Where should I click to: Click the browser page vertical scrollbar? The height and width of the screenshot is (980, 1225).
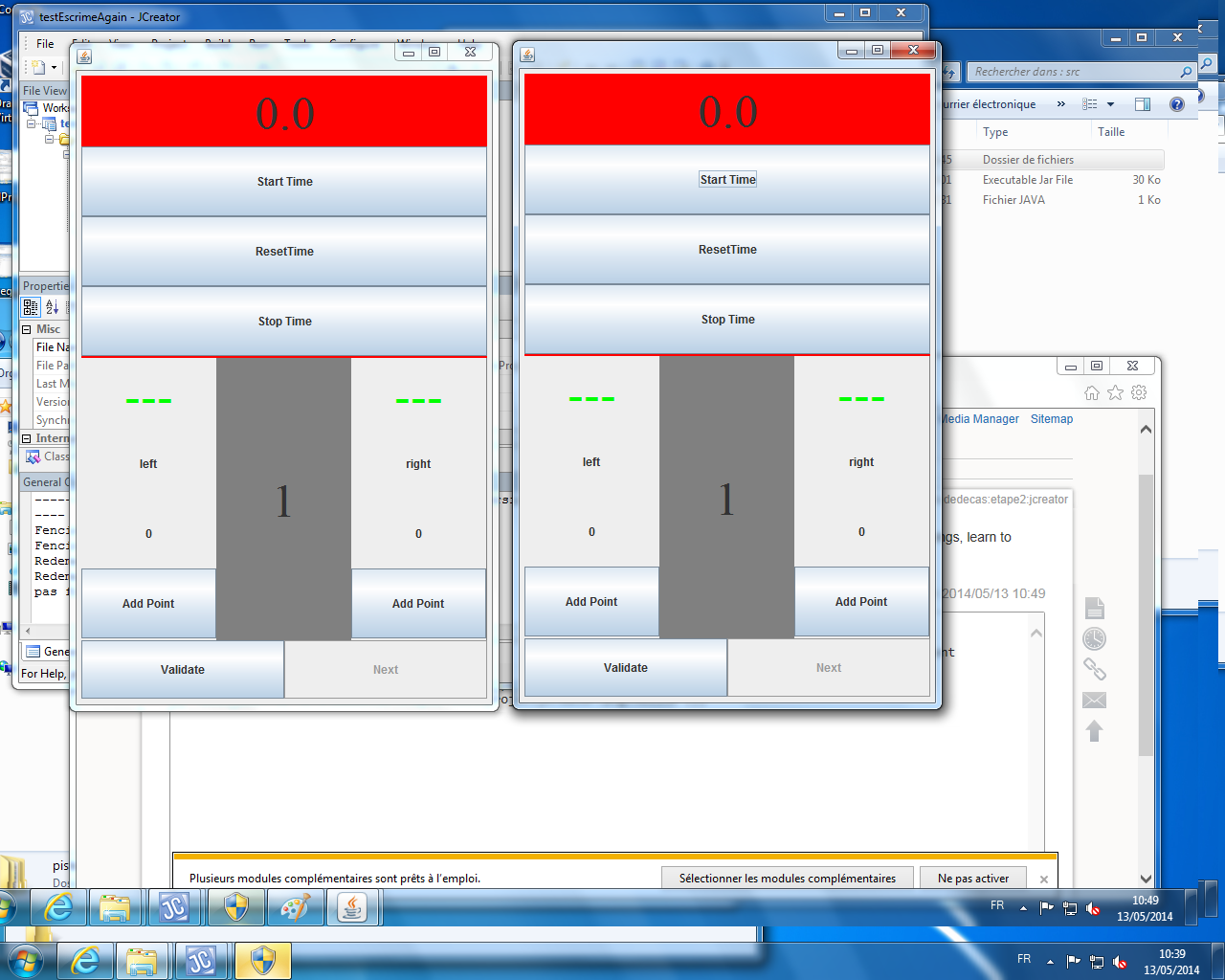(x=1146, y=612)
